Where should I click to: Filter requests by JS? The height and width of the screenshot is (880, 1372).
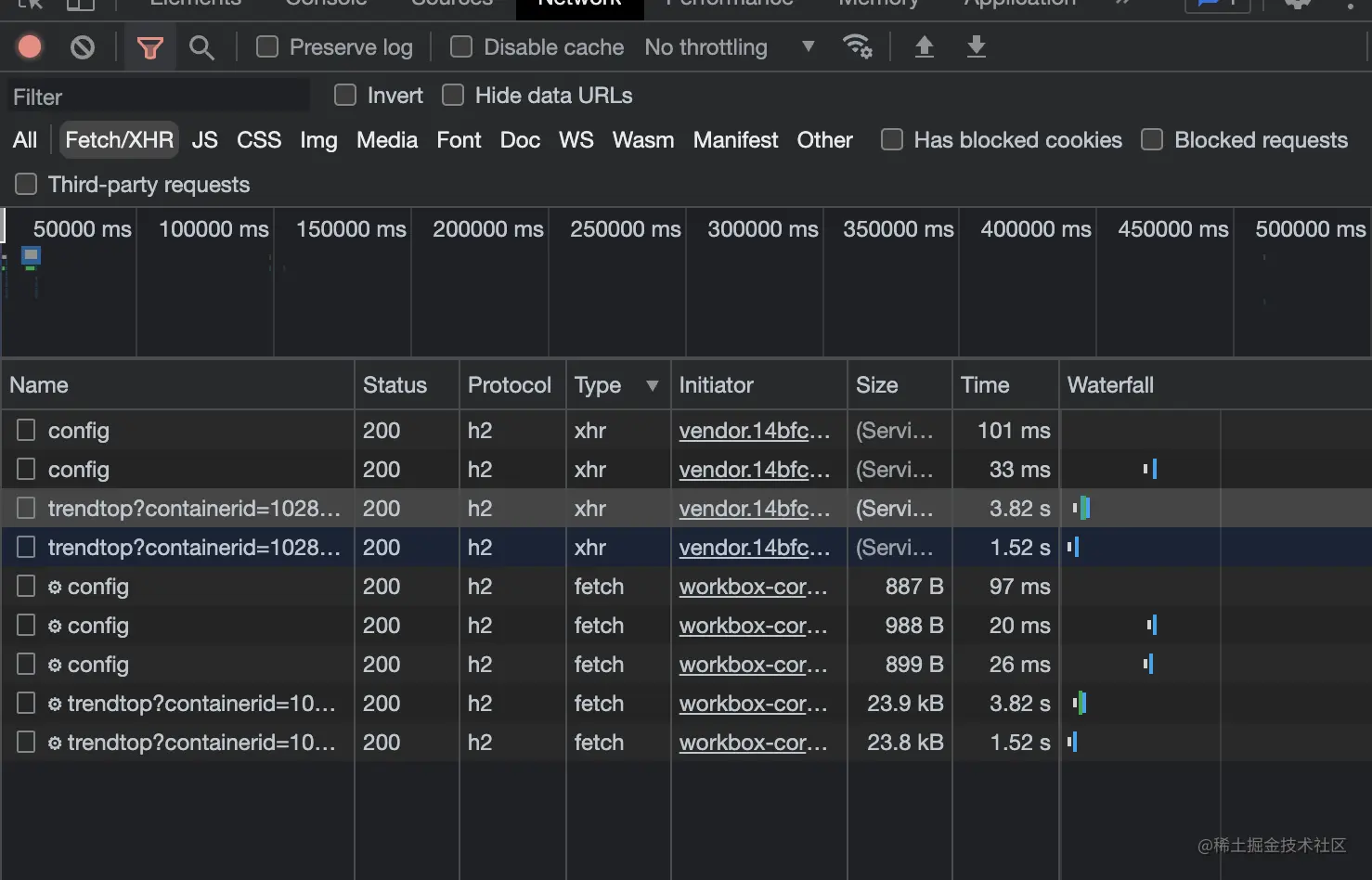click(x=204, y=140)
